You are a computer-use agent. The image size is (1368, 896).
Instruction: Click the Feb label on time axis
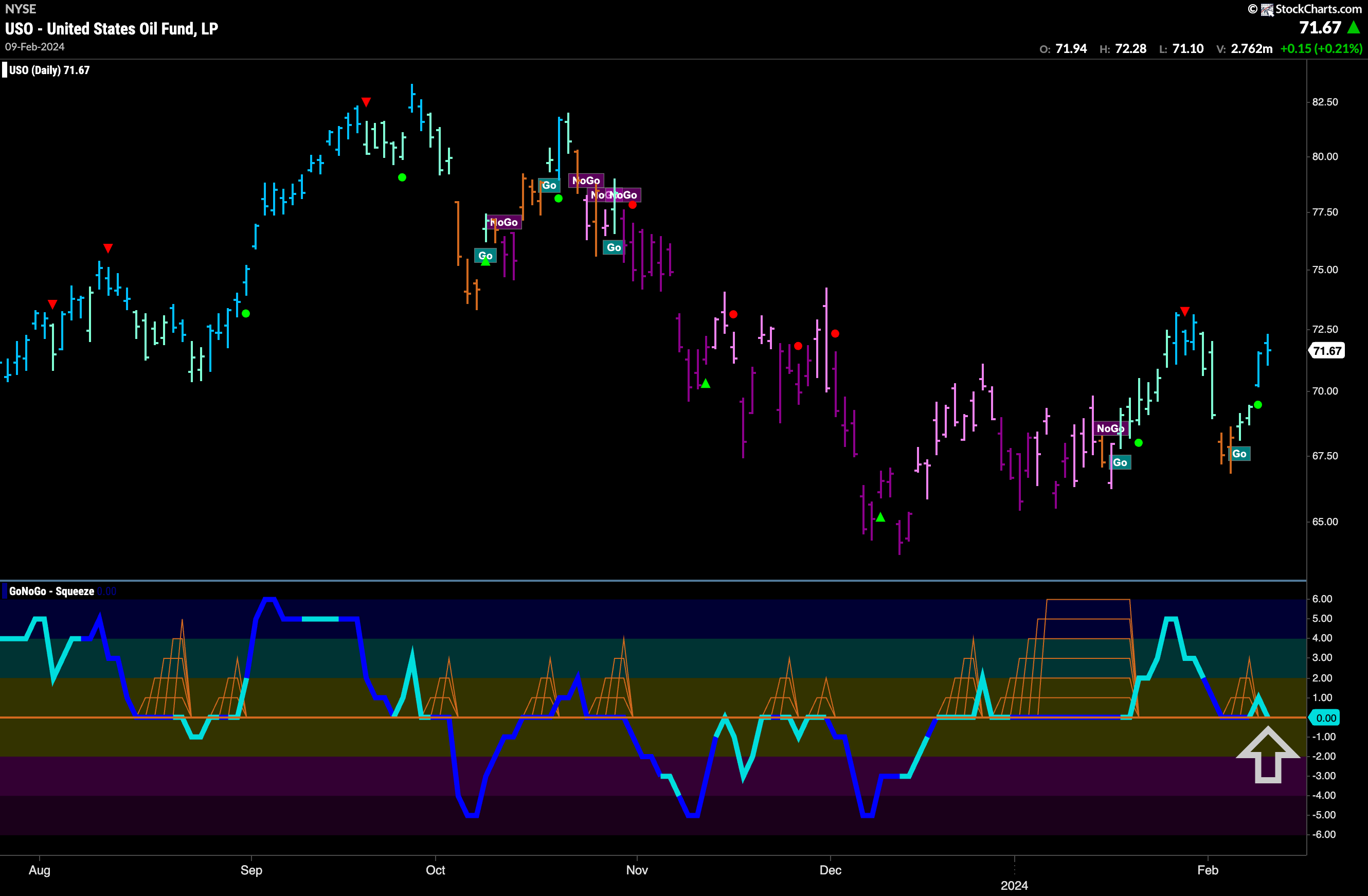[1208, 870]
